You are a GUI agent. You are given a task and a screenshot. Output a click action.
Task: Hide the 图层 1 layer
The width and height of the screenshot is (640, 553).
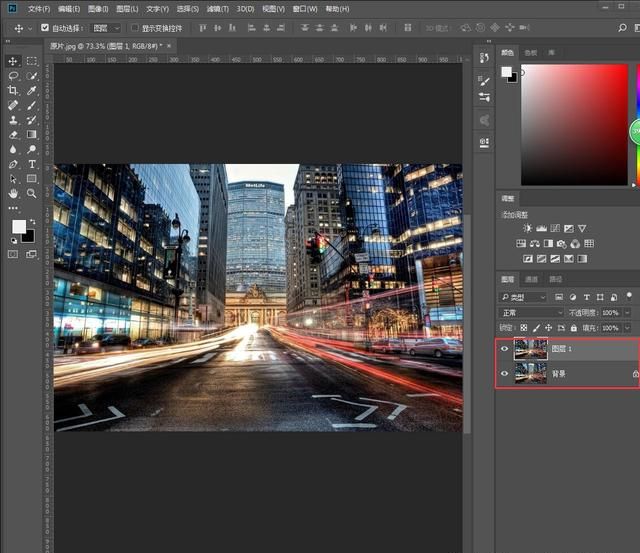pyautogui.click(x=504, y=349)
